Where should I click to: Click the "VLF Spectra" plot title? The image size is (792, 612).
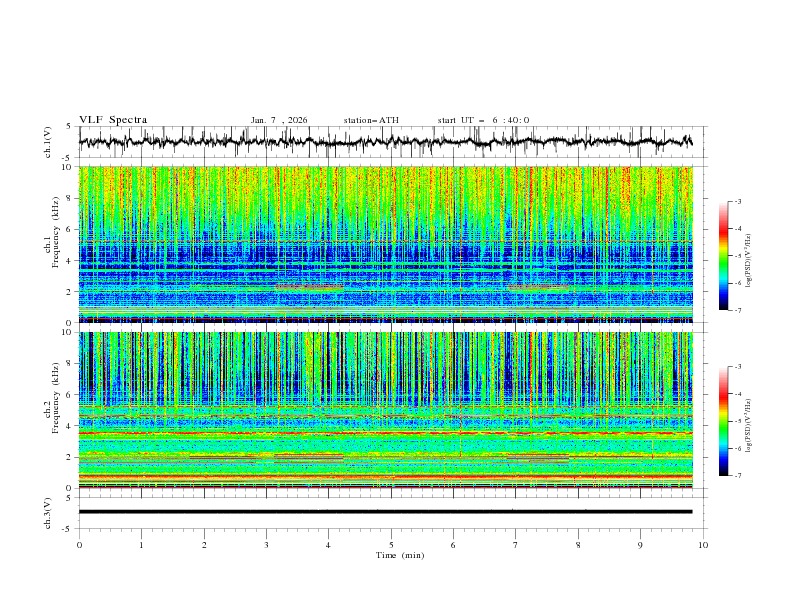113,120
